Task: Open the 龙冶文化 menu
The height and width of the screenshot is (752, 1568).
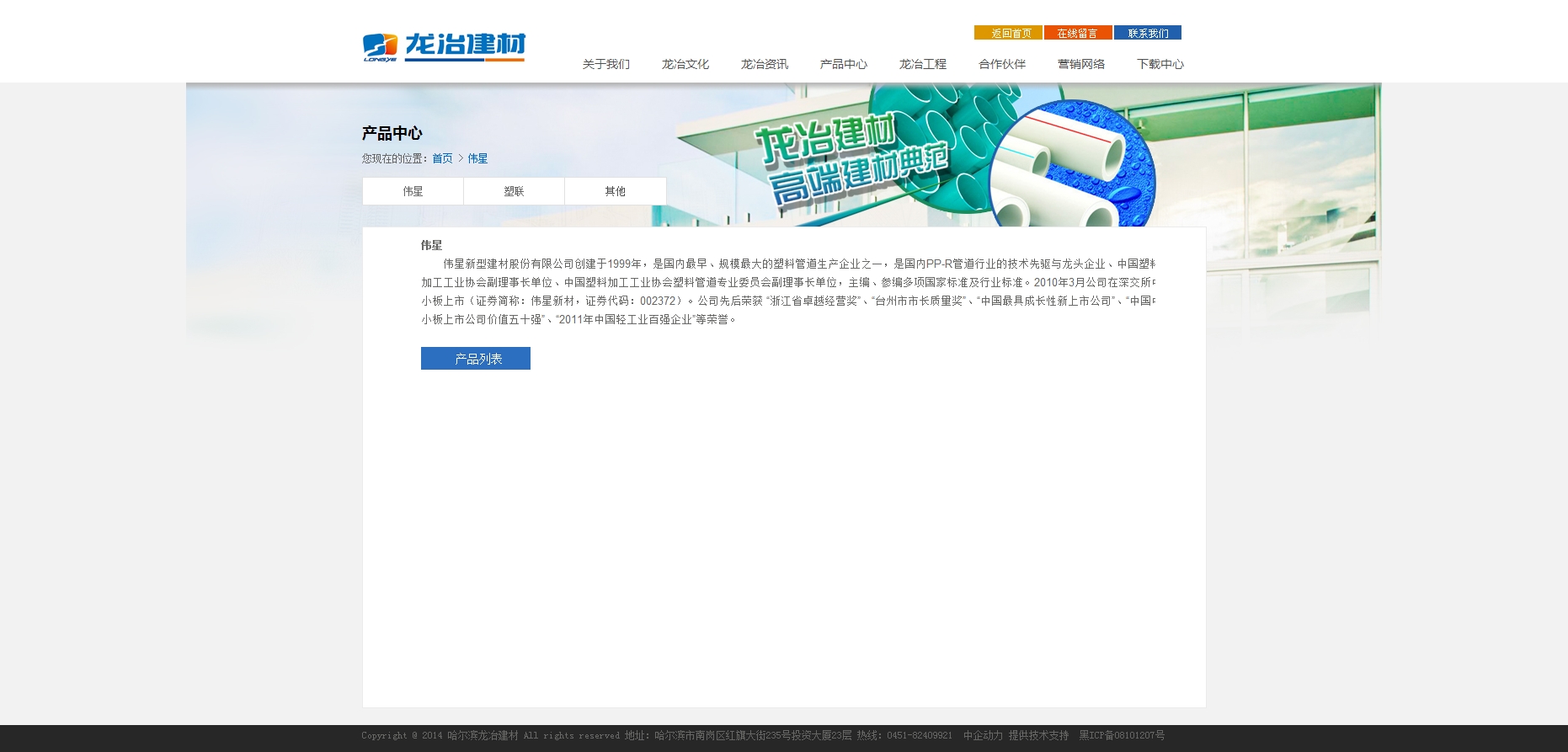Action: (x=685, y=64)
